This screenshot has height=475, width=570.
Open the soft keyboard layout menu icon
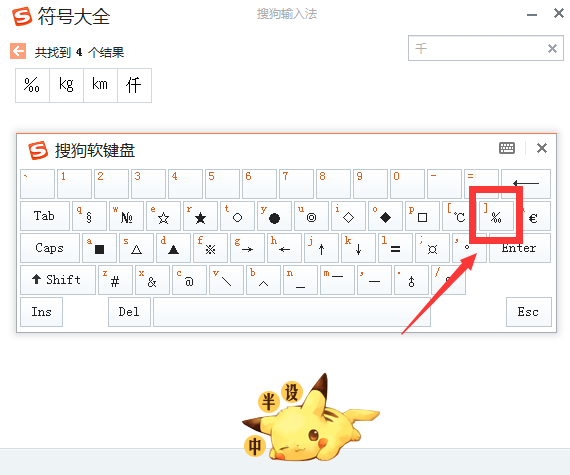507,148
